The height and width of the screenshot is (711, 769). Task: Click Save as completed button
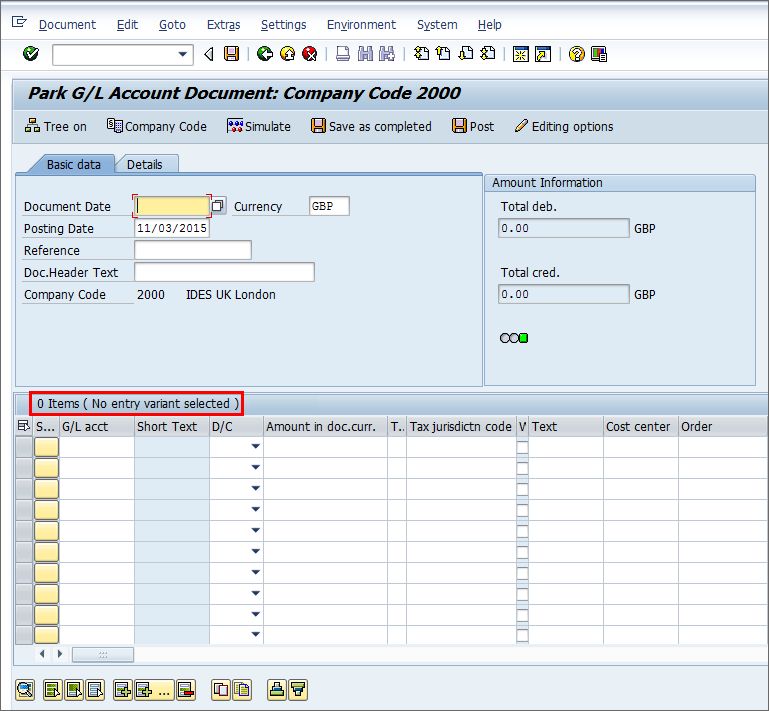click(371, 127)
